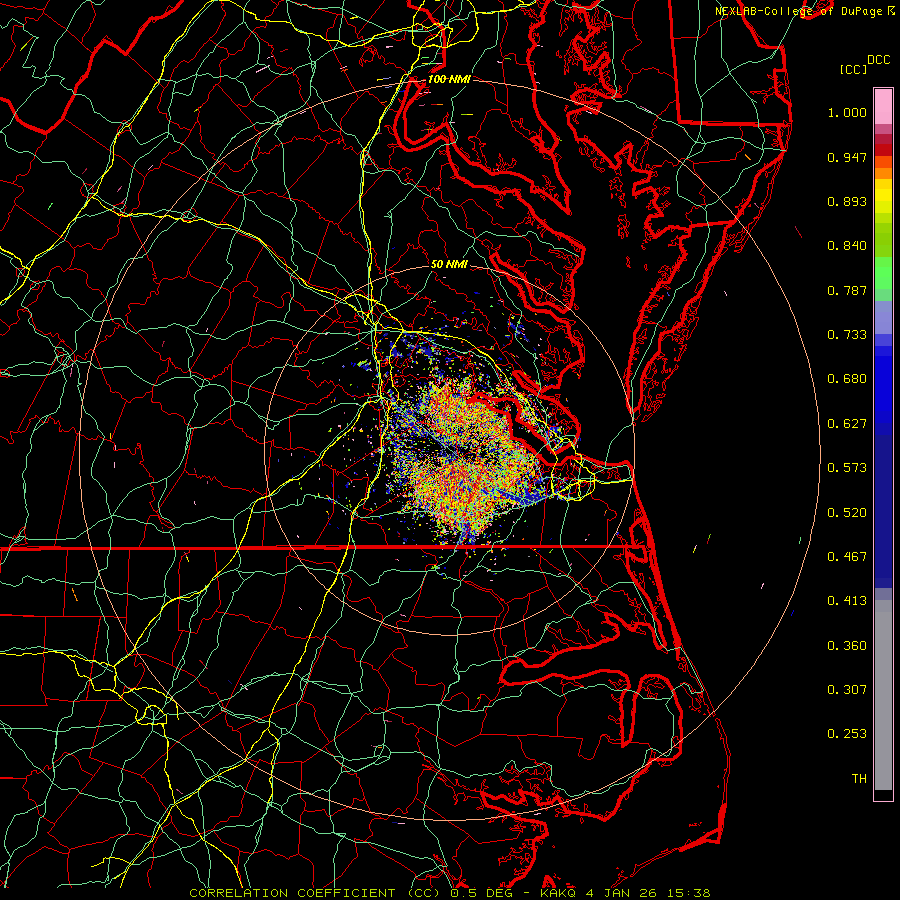The width and height of the screenshot is (900, 900).
Task: Click the CORRELATION COEFFICIENT (CC) caption text
Action: pos(315,893)
